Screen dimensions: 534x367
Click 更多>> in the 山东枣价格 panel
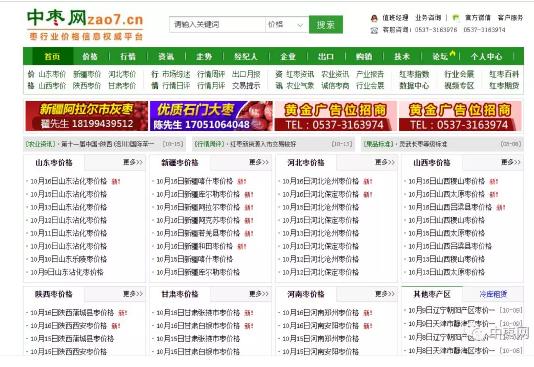(x=133, y=162)
